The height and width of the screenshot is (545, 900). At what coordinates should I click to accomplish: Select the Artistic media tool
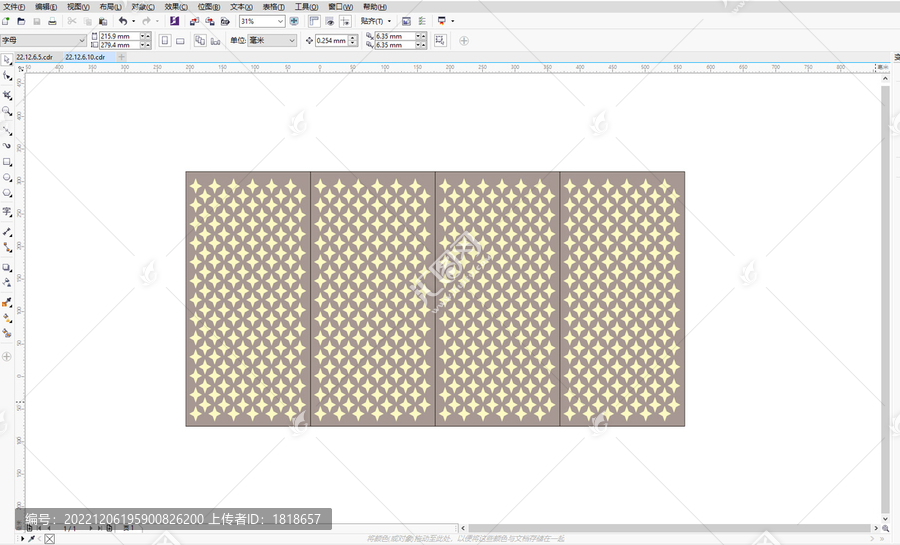[6, 146]
